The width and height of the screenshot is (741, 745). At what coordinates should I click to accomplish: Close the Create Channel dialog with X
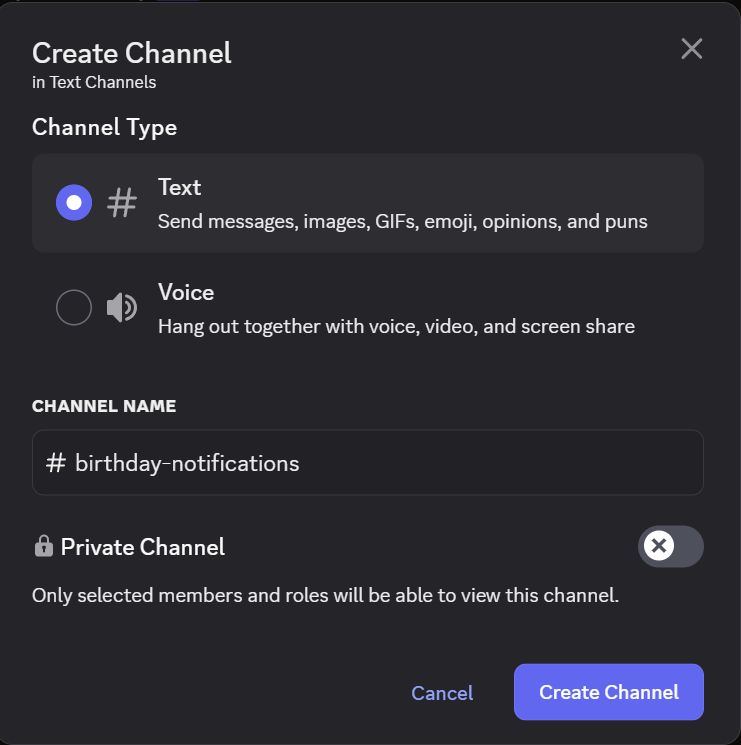(691, 49)
